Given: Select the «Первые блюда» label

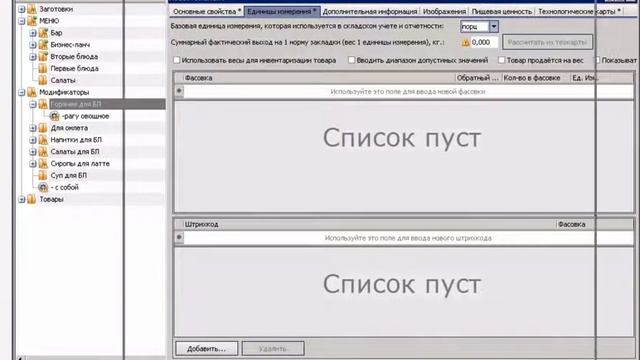Looking at the screenshot, I should 74,68.
